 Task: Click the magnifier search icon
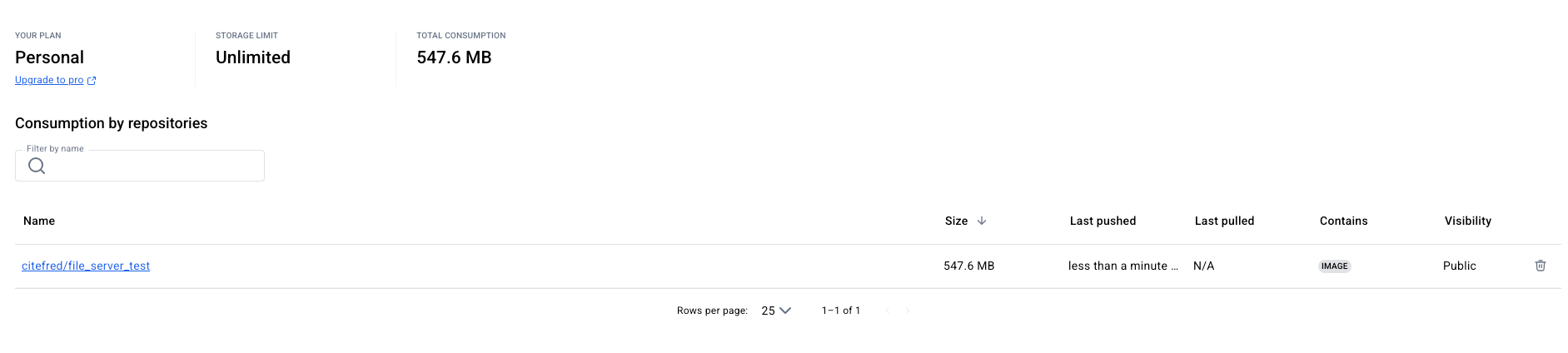point(37,166)
